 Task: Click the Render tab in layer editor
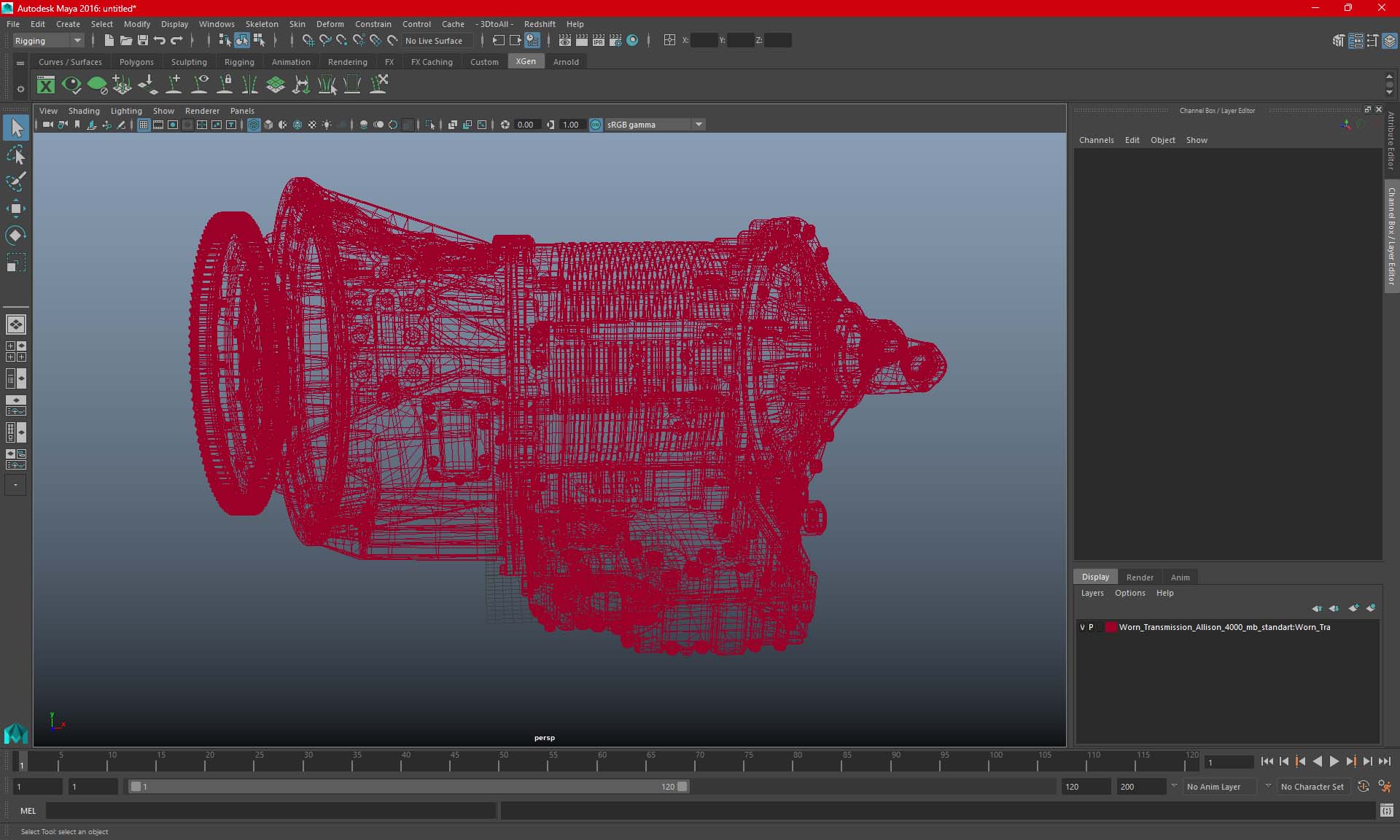[1140, 577]
